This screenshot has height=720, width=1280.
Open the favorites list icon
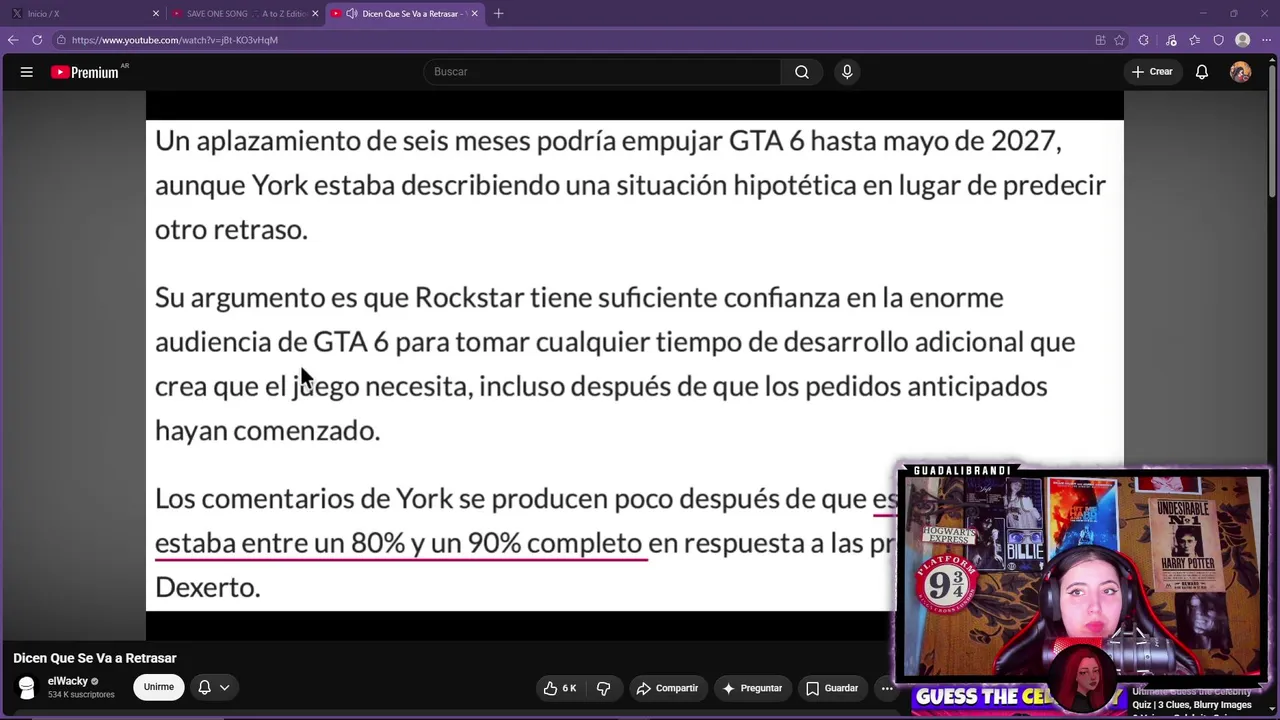pos(1195,40)
